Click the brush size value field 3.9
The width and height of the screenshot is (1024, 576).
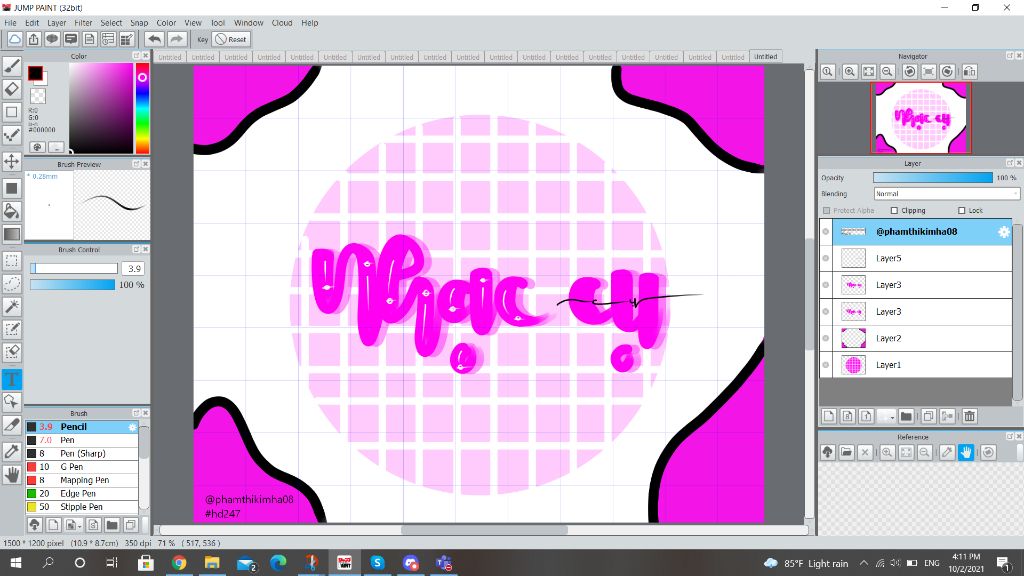coord(134,268)
